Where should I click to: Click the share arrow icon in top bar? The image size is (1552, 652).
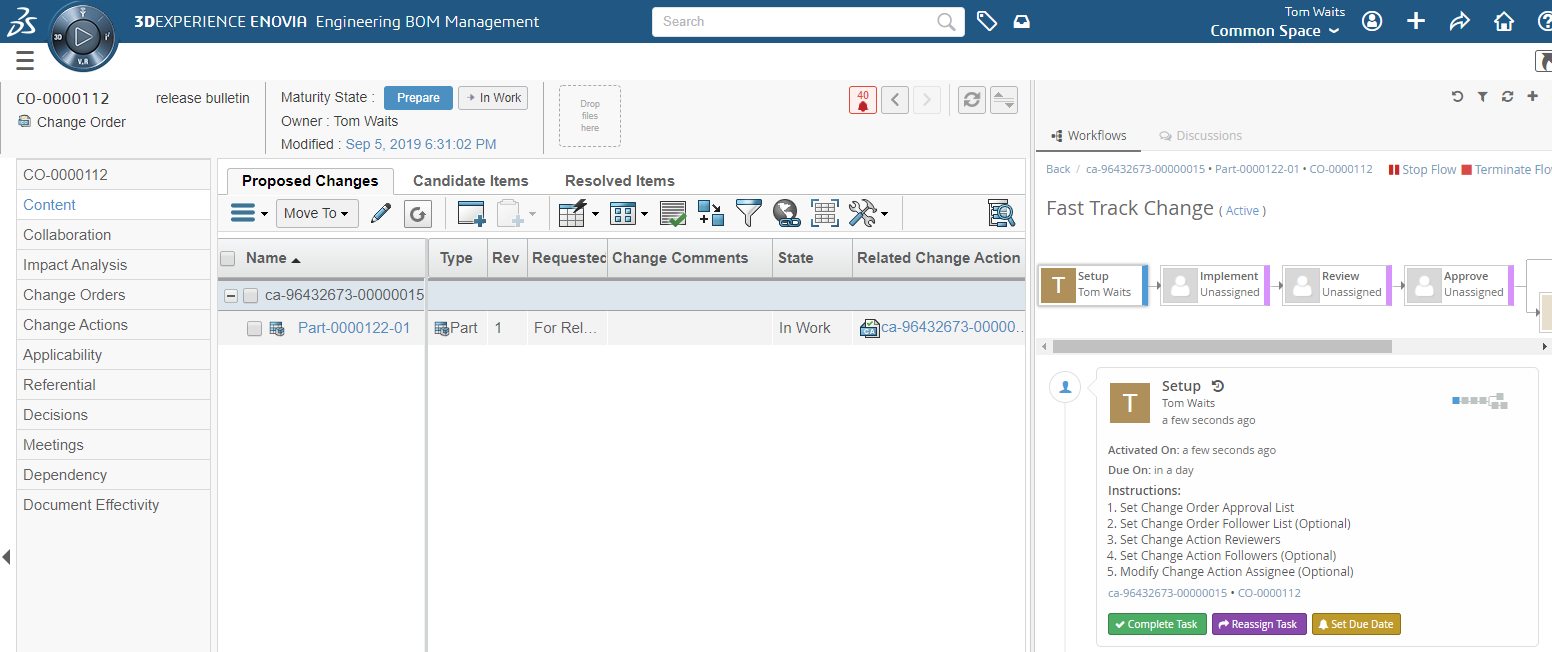tap(1459, 21)
